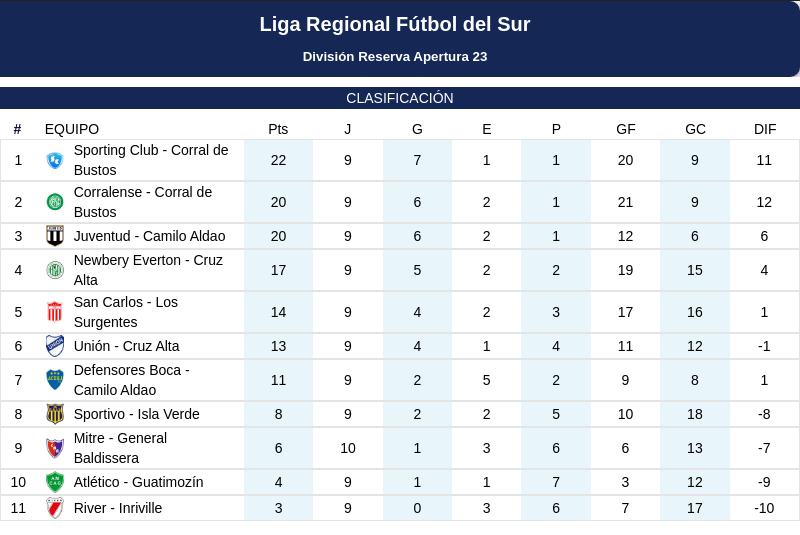Click the Mitre General Baldissera crest
Image resolution: width=800 pixels, height=535 pixels.
tap(55, 448)
